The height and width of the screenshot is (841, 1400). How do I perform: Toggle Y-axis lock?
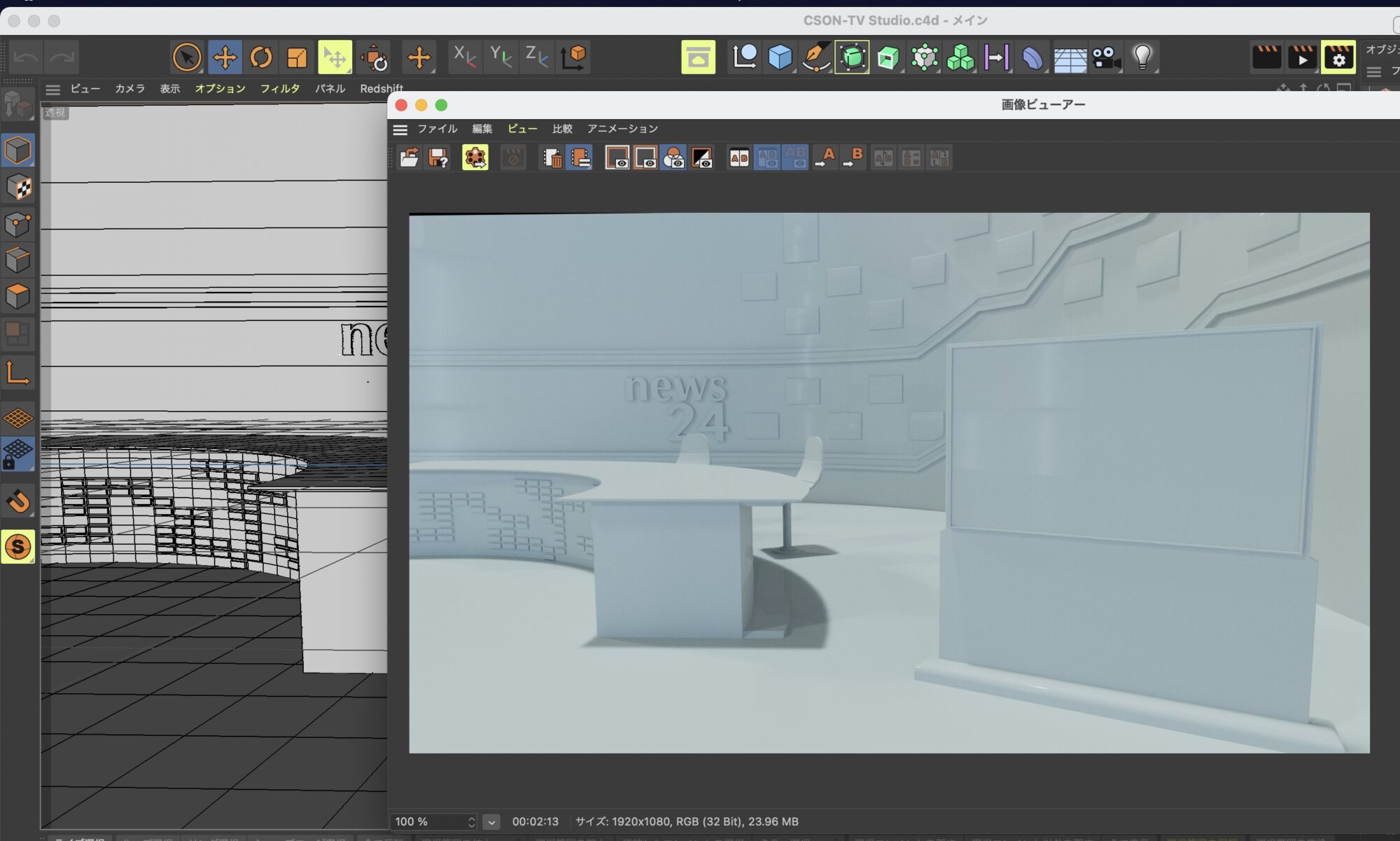500,57
